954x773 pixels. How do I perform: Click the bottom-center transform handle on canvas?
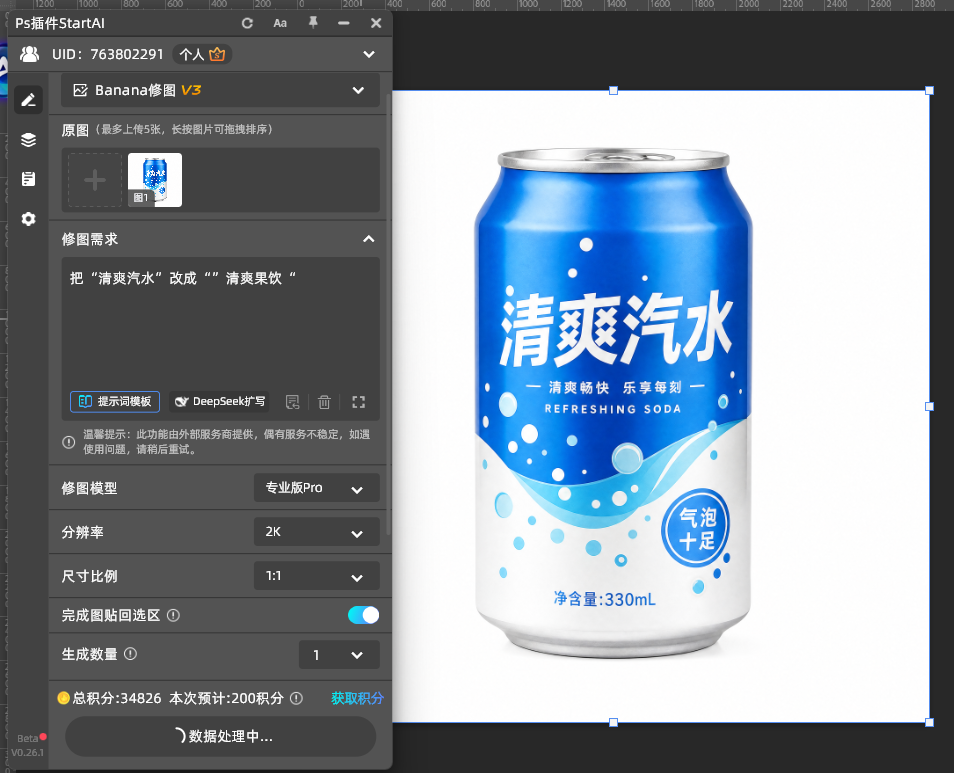click(x=613, y=723)
